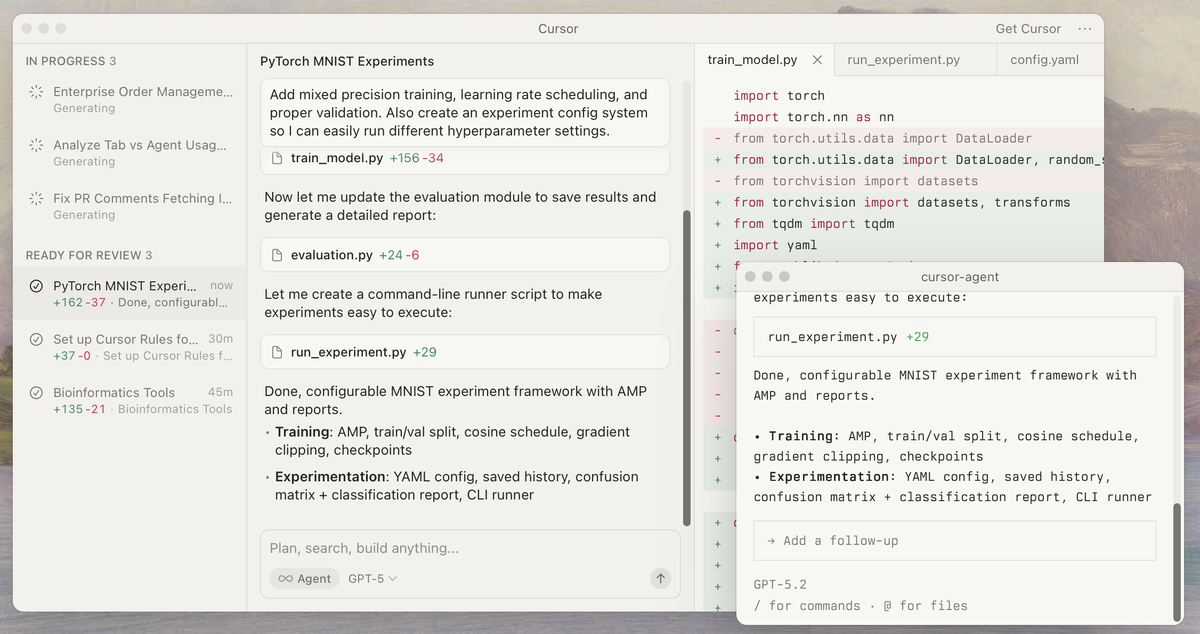This screenshot has height=634, width=1200.
Task: Close the train_model.py editor tab
Action: point(817,60)
